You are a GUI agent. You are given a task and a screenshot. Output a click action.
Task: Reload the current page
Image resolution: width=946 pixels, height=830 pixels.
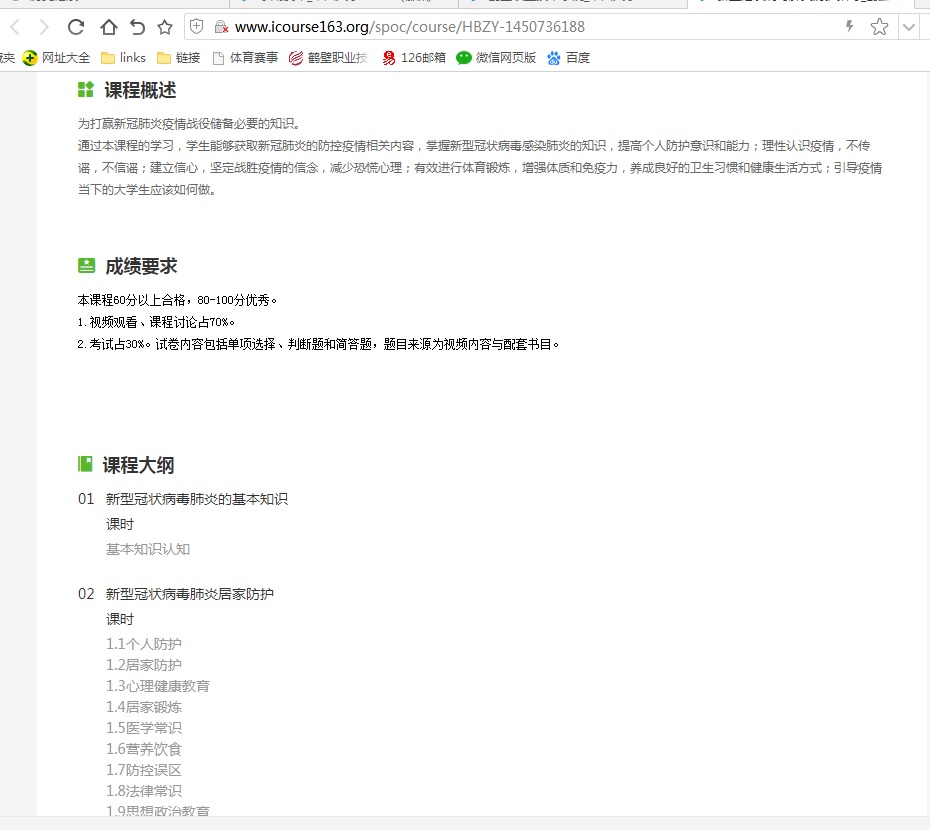tap(76, 27)
